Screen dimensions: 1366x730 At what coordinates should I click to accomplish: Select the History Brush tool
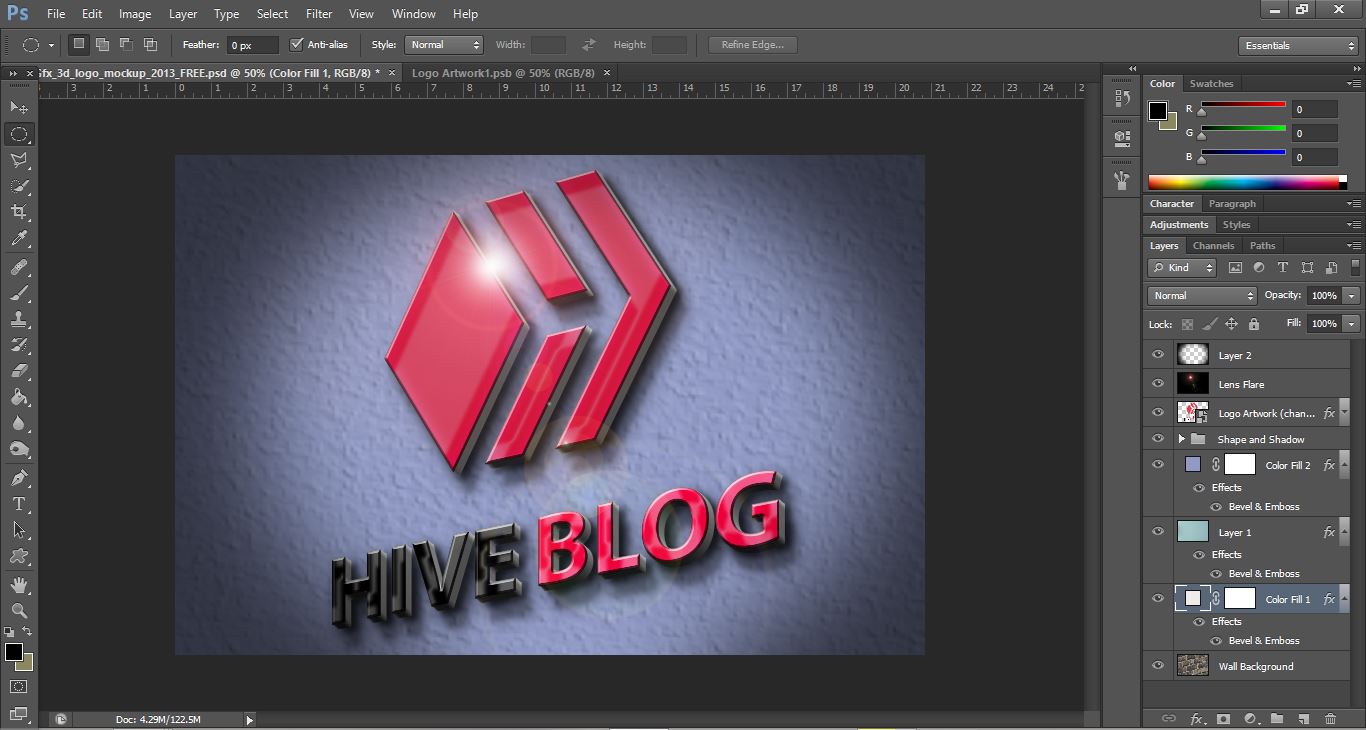(x=19, y=345)
